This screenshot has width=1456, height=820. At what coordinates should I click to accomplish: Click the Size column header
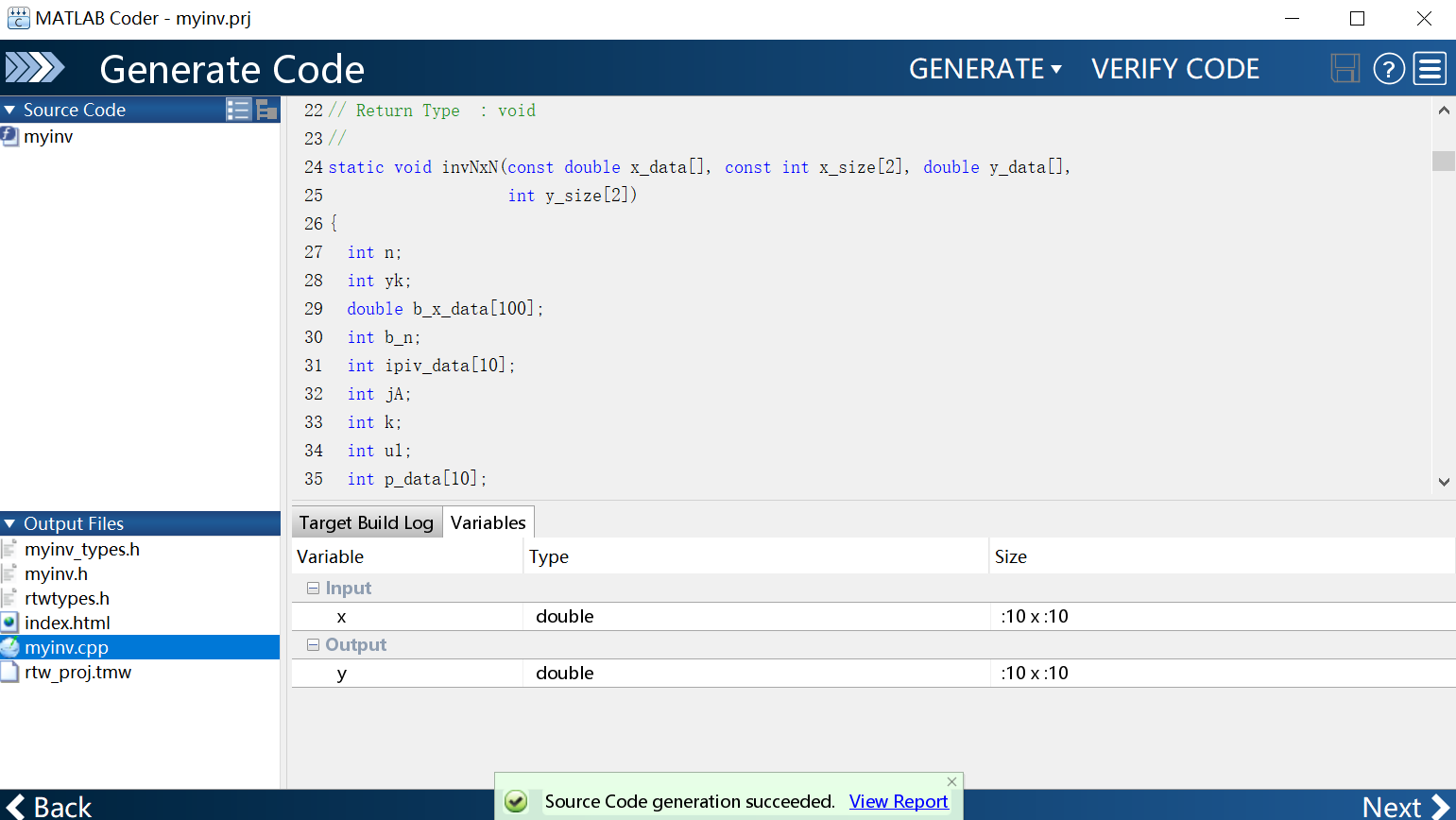coord(1223,556)
